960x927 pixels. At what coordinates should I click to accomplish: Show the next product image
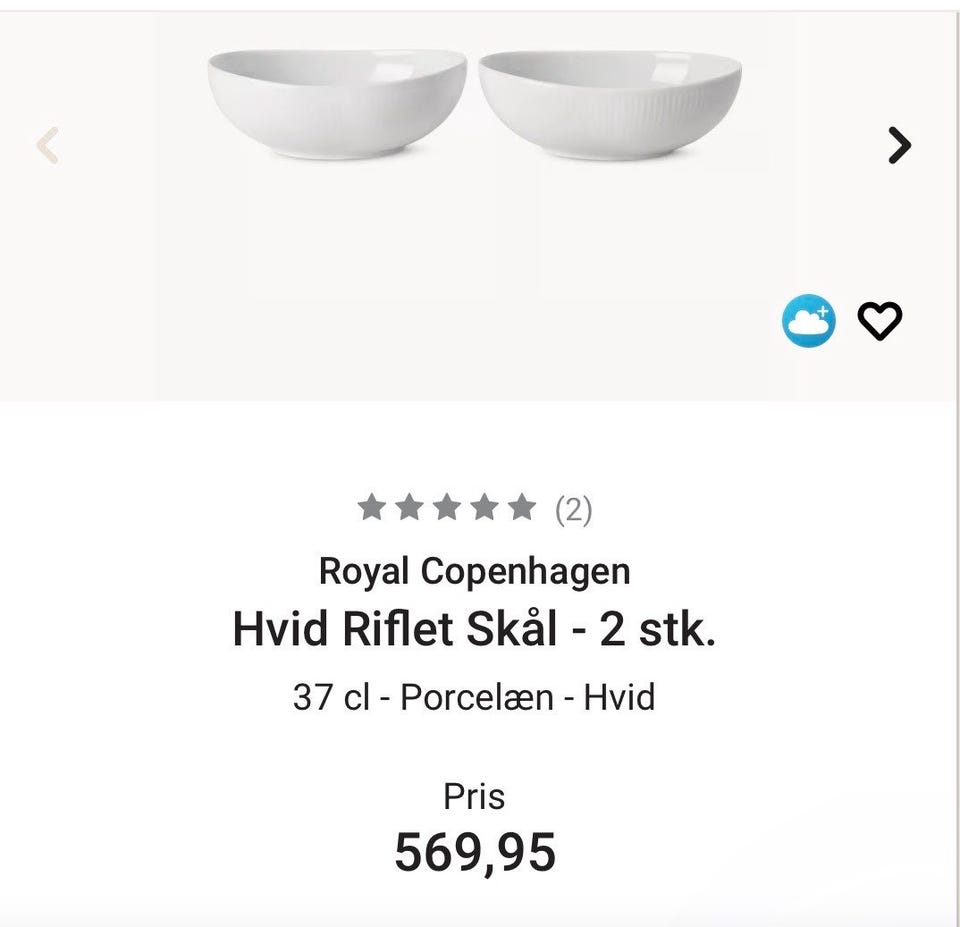tap(900, 146)
